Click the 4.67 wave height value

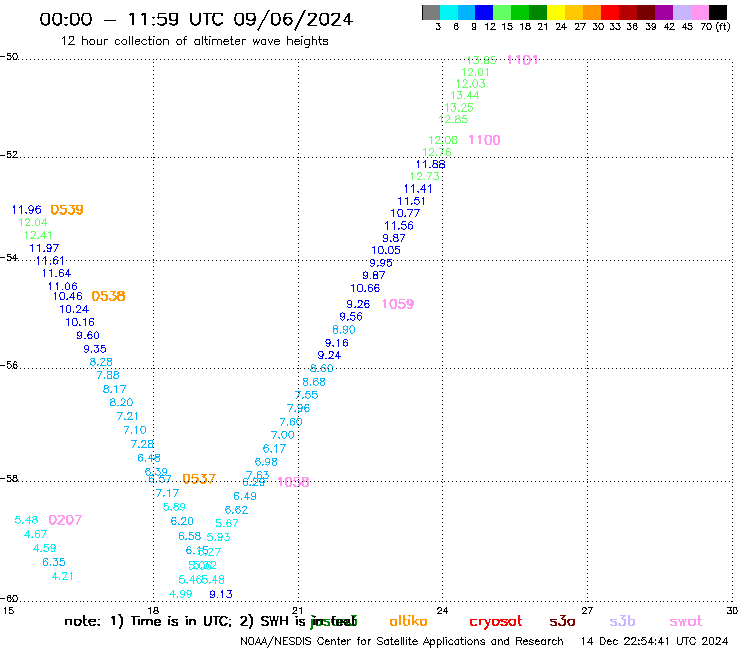click(35, 534)
